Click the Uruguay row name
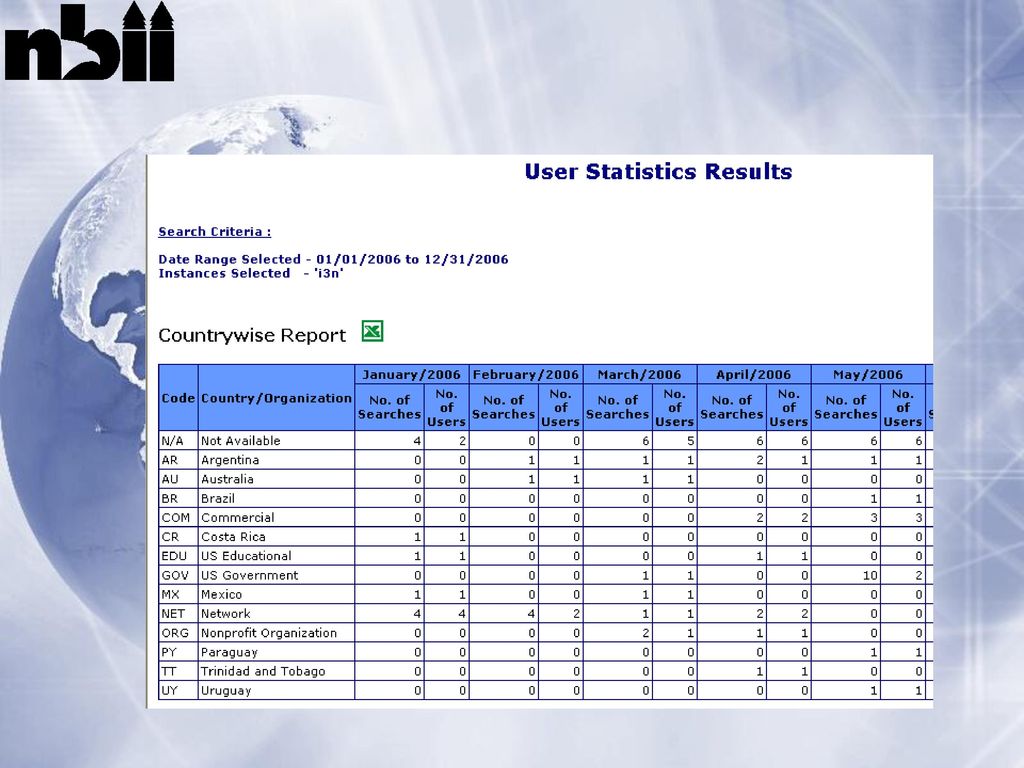Viewport: 1024px width, 768px height. (226, 691)
